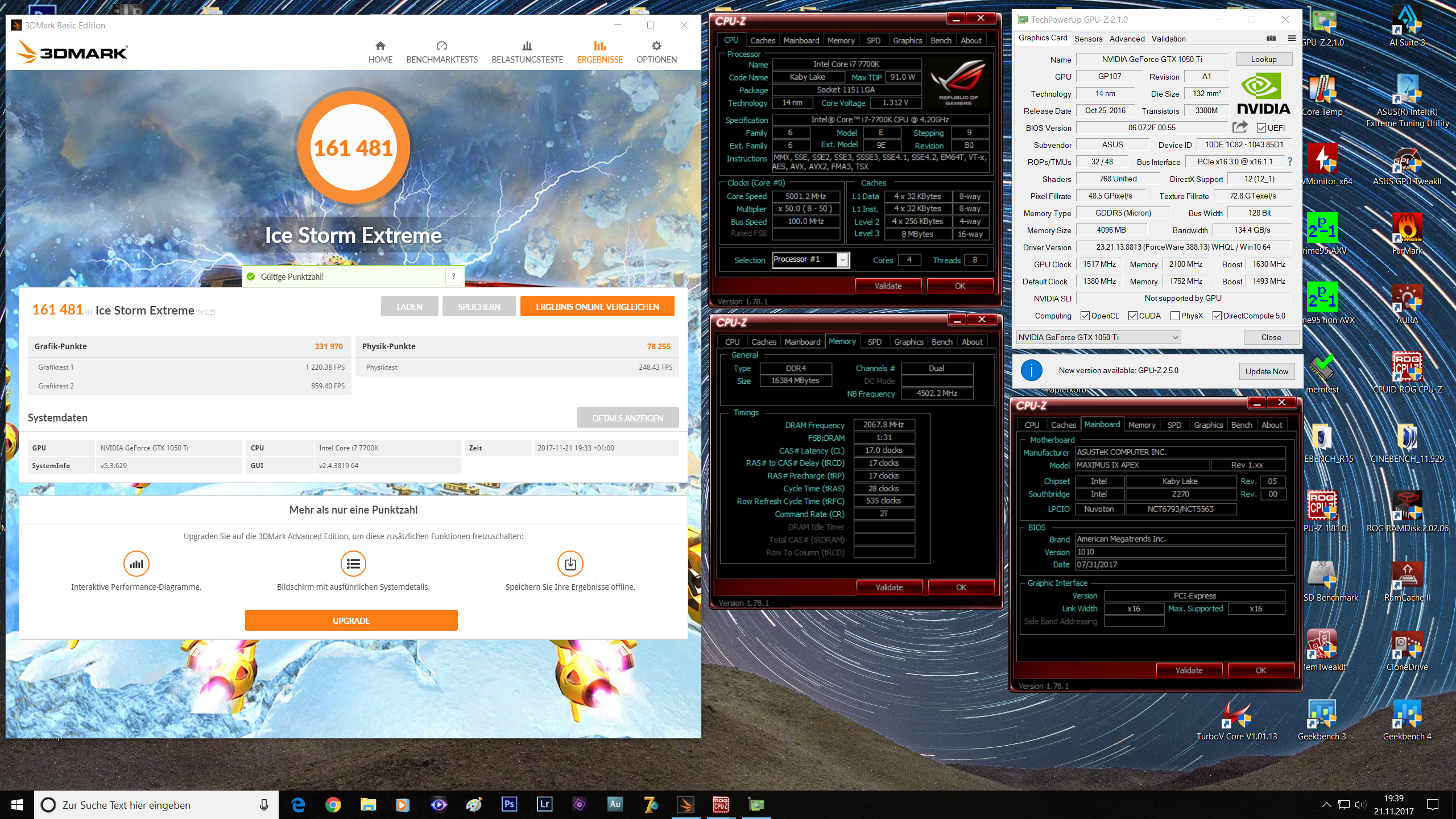
Task: Open OPTIONEN gear in 3DMark
Action: (656, 52)
